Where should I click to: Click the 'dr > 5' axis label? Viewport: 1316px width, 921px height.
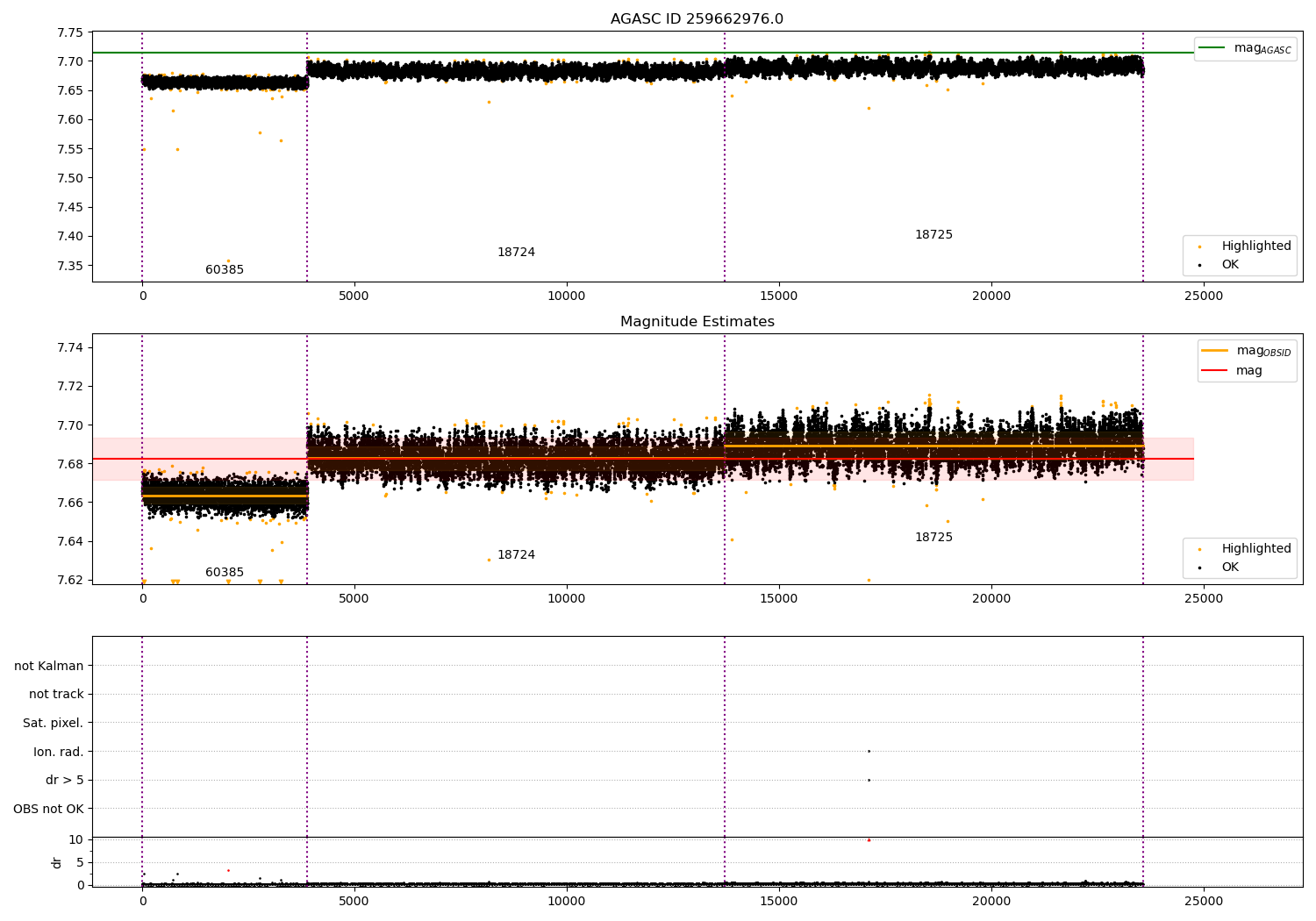65,781
